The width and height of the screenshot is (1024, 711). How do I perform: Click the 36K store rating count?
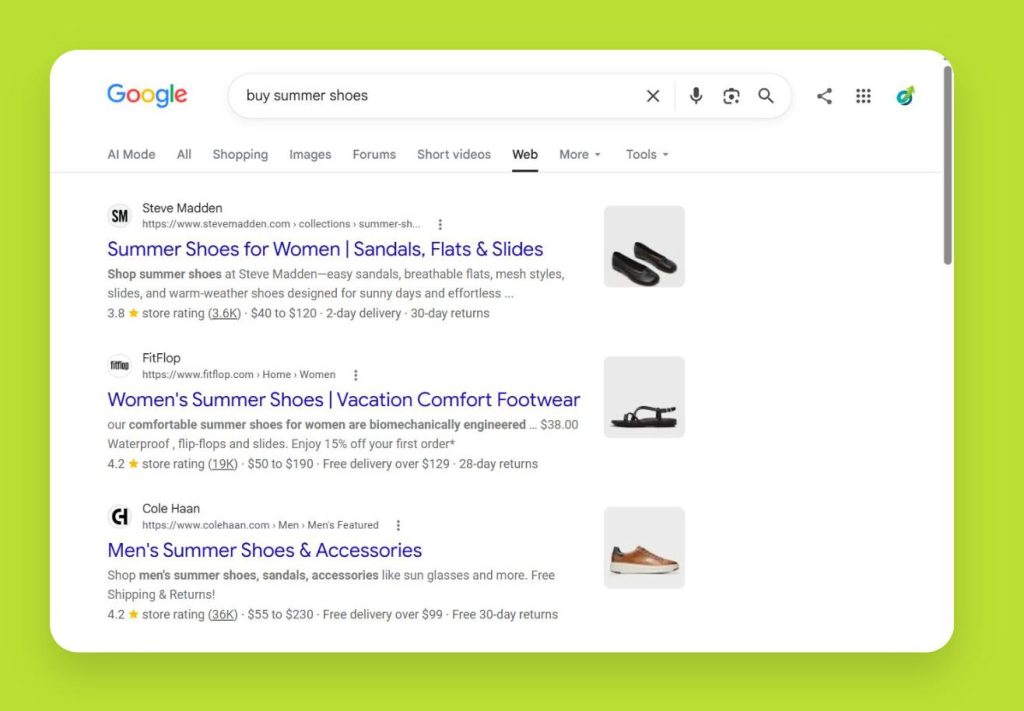pos(223,614)
